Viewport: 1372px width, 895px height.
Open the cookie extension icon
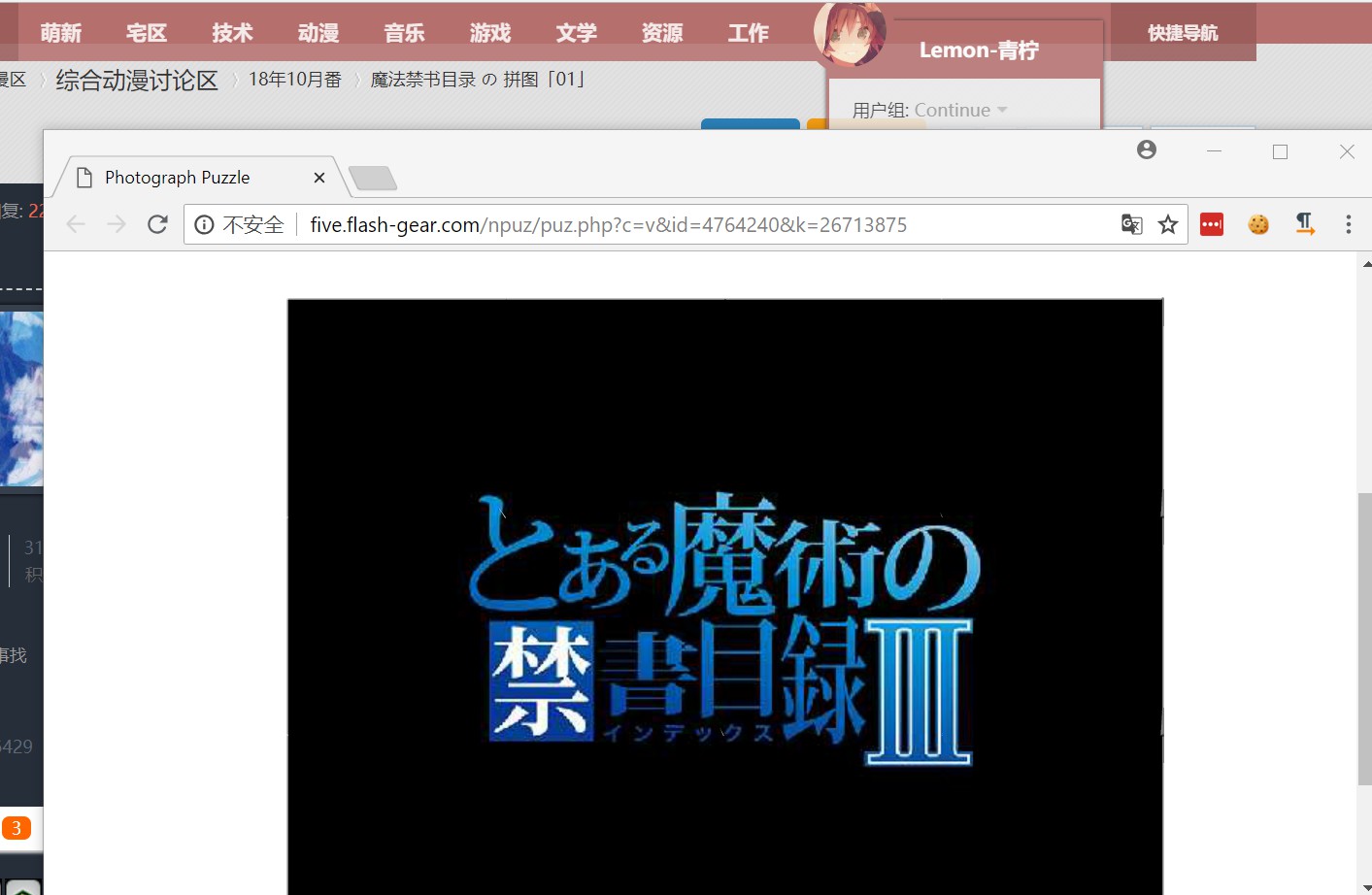1258,225
